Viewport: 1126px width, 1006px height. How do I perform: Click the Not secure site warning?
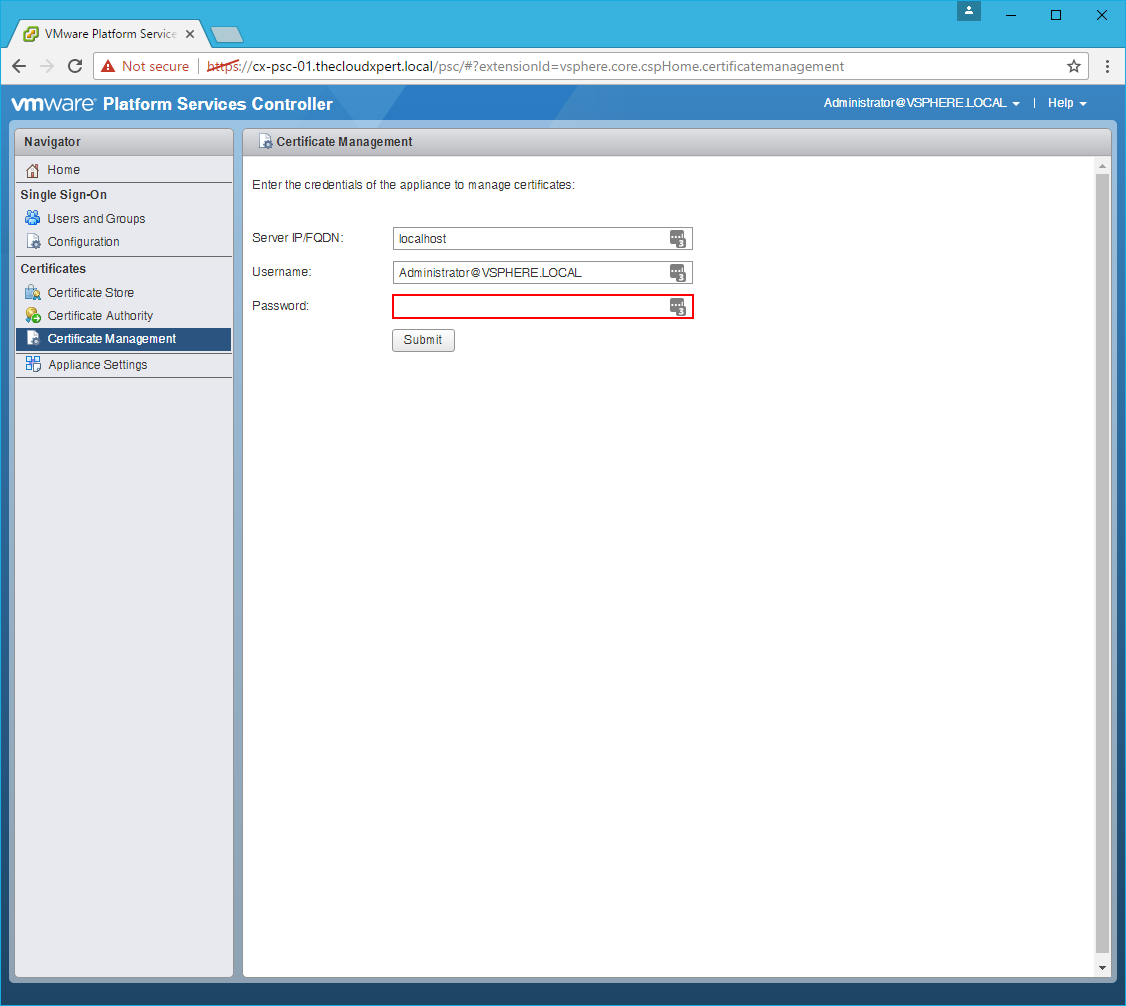point(145,67)
